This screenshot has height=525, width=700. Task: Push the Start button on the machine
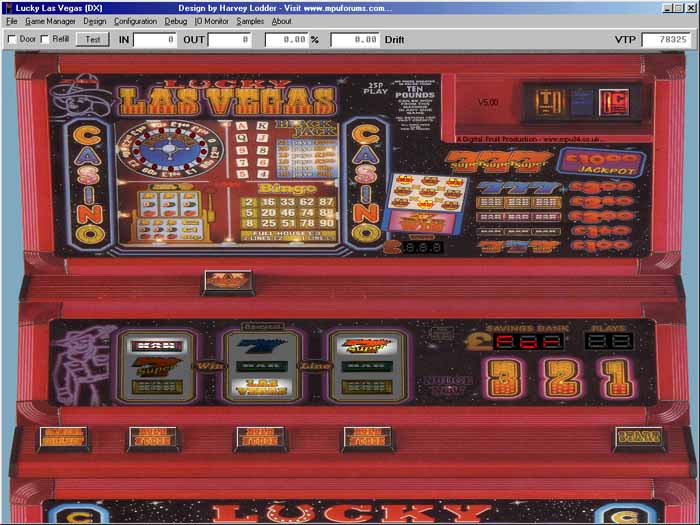tap(639, 438)
